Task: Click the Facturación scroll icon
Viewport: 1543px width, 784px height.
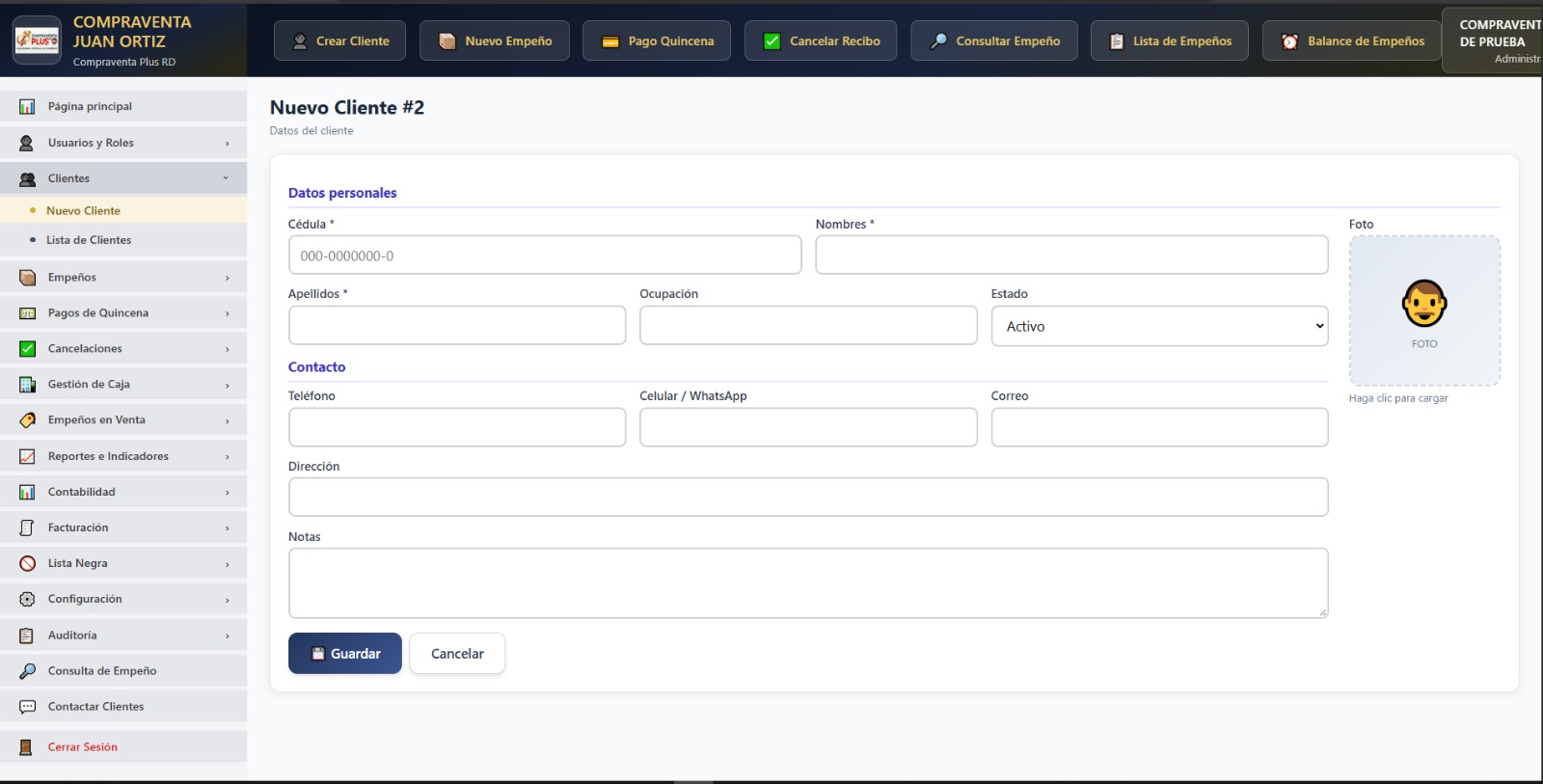Action: tap(27, 527)
